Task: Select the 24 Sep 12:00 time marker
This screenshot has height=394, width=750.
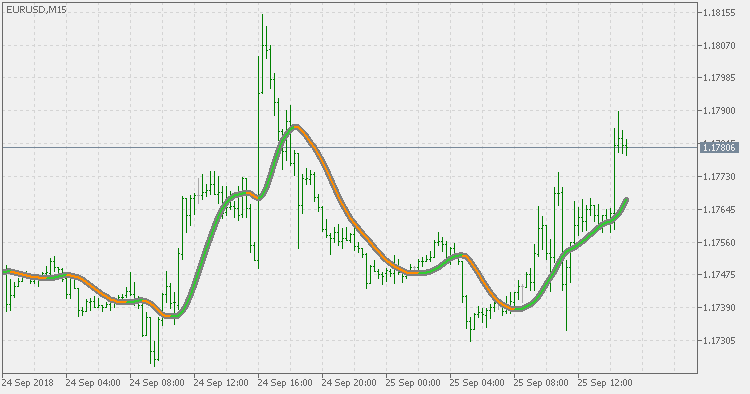Action: coord(221,383)
